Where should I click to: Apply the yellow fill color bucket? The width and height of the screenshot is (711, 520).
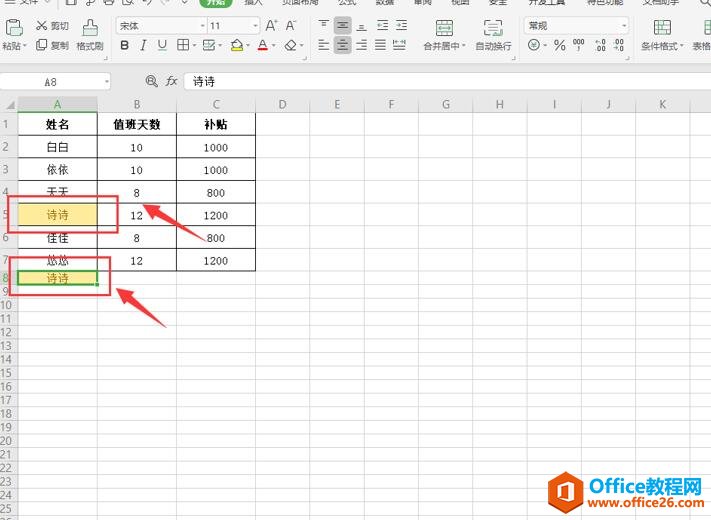(237, 45)
